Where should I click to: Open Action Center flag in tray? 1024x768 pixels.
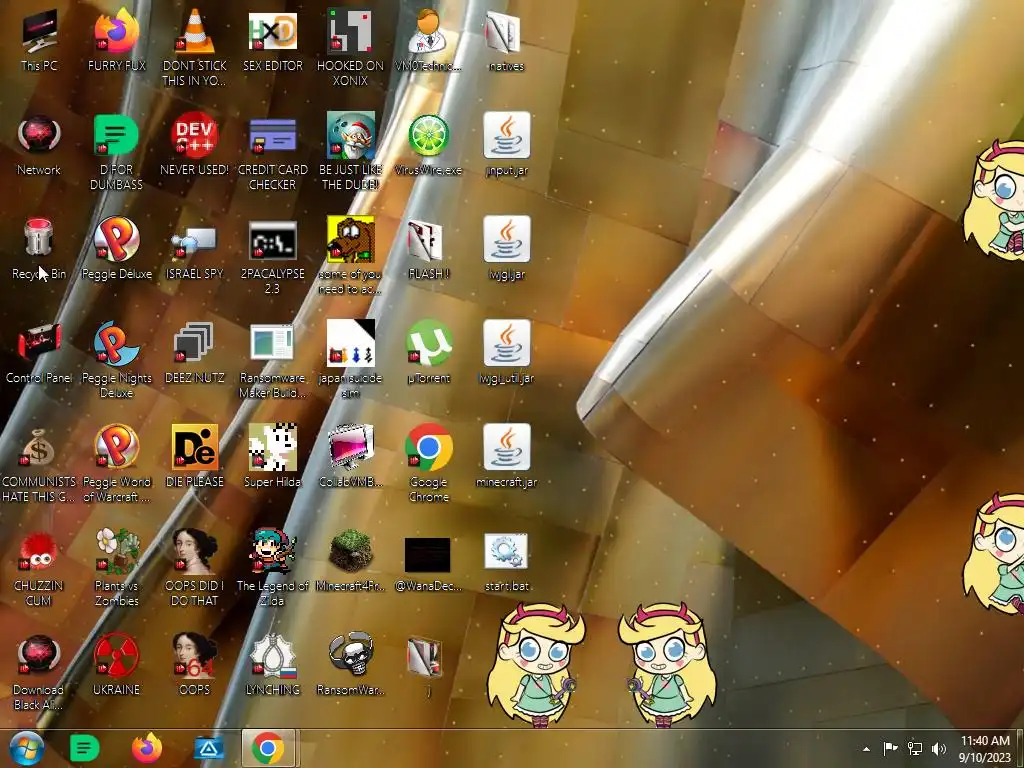click(890, 748)
